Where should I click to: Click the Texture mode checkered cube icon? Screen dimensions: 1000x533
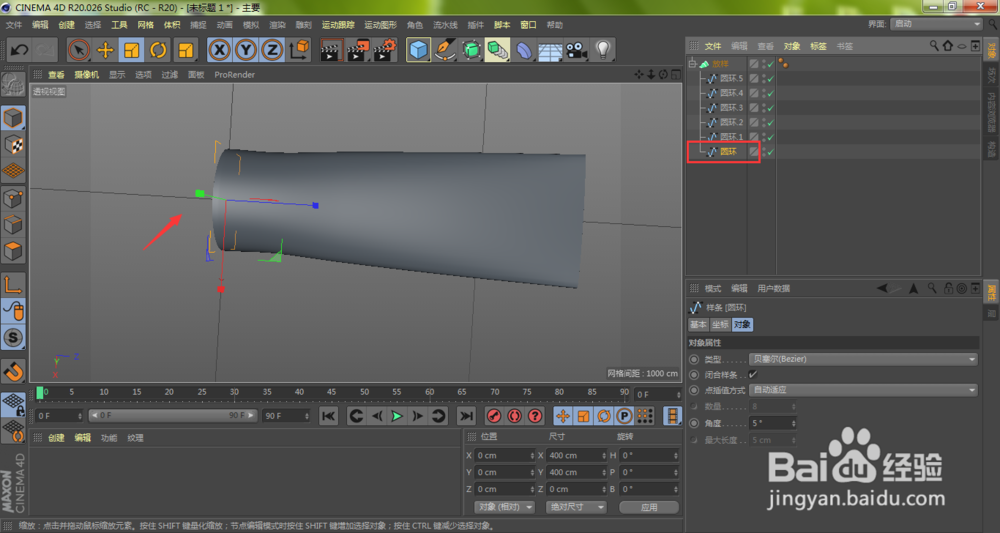(x=13, y=145)
